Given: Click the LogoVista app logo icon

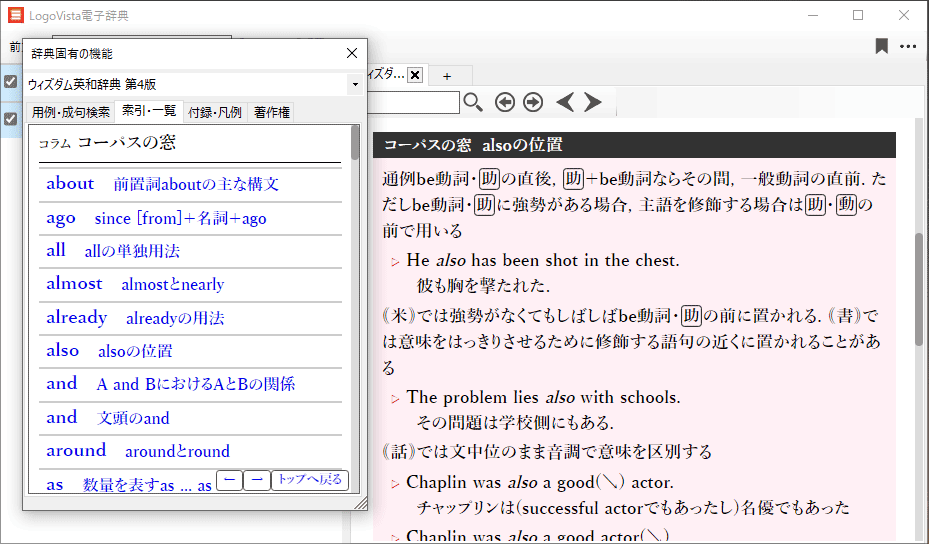Looking at the screenshot, I should point(16,15).
